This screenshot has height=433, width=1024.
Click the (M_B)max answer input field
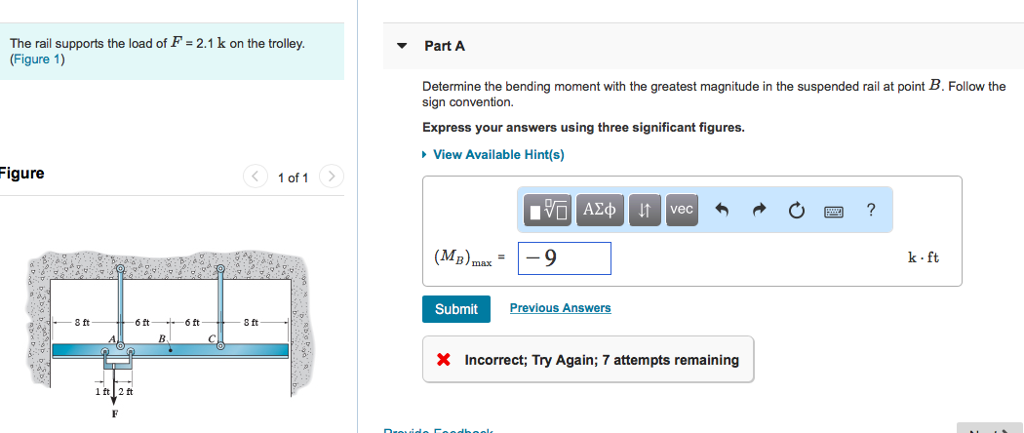pyautogui.click(x=564, y=258)
